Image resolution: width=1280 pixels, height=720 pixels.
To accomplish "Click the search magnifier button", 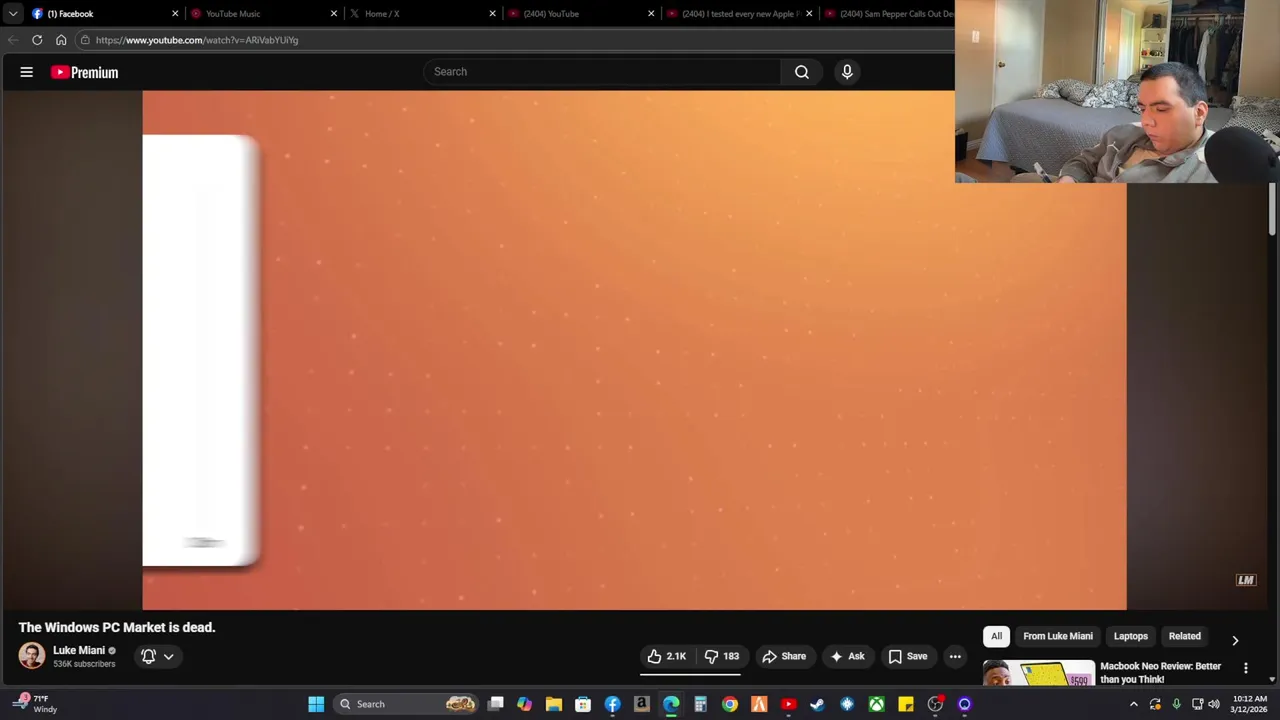I will [802, 72].
